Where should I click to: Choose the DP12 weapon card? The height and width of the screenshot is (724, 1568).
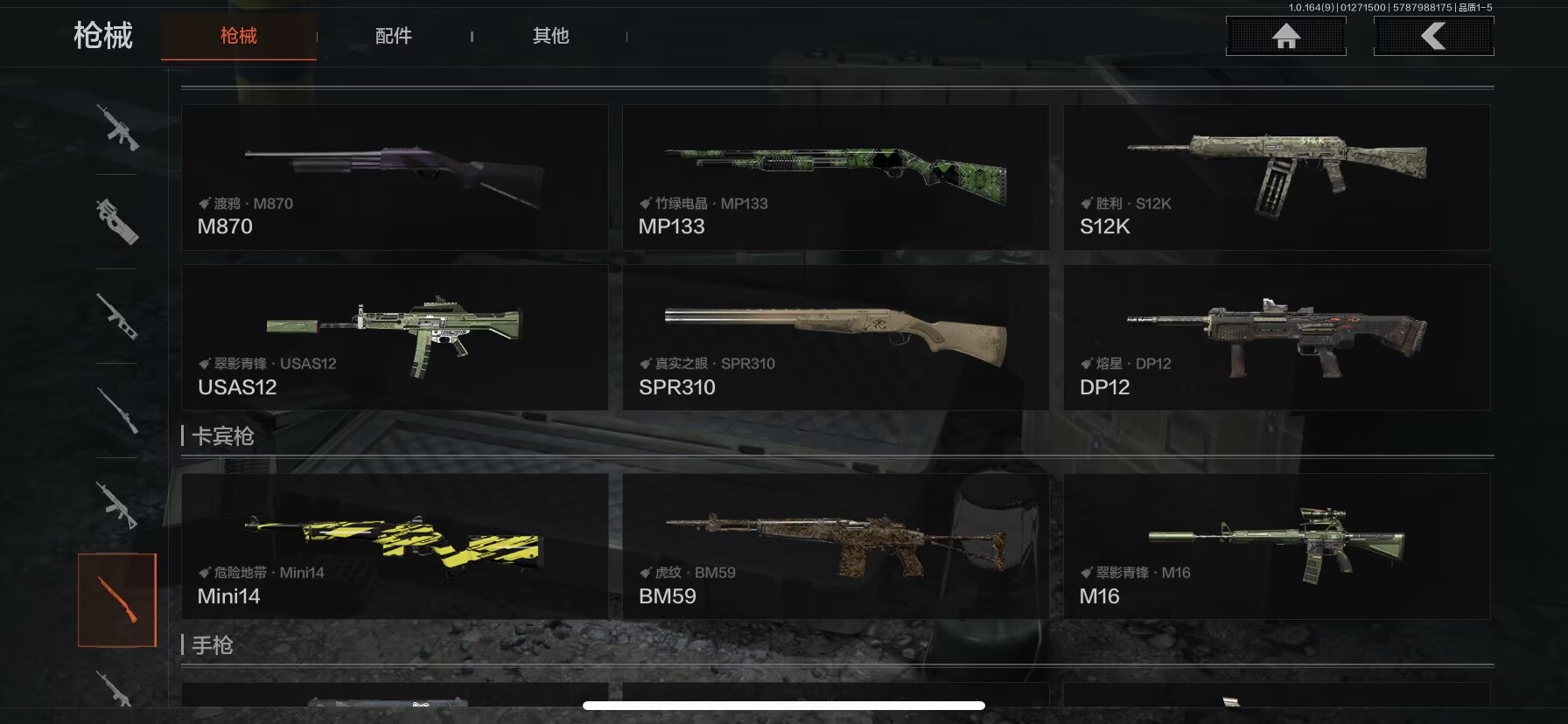pyautogui.click(x=1277, y=338)
